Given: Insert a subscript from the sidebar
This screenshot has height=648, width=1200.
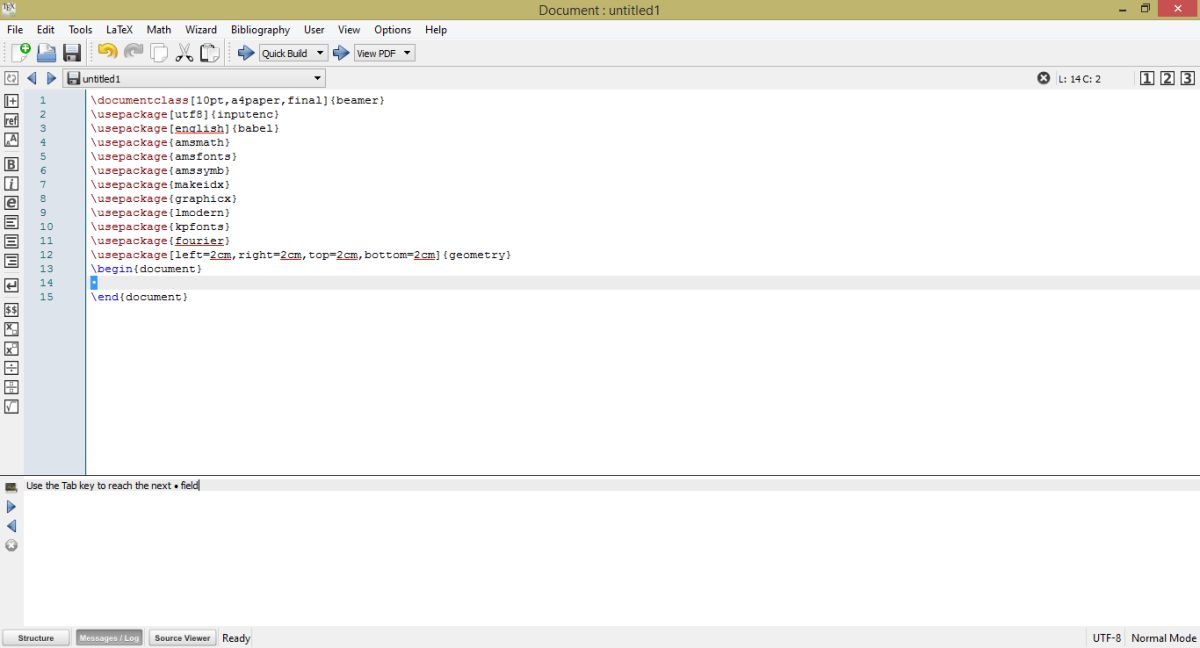Looking at the screenshot, I should [12, 329].
